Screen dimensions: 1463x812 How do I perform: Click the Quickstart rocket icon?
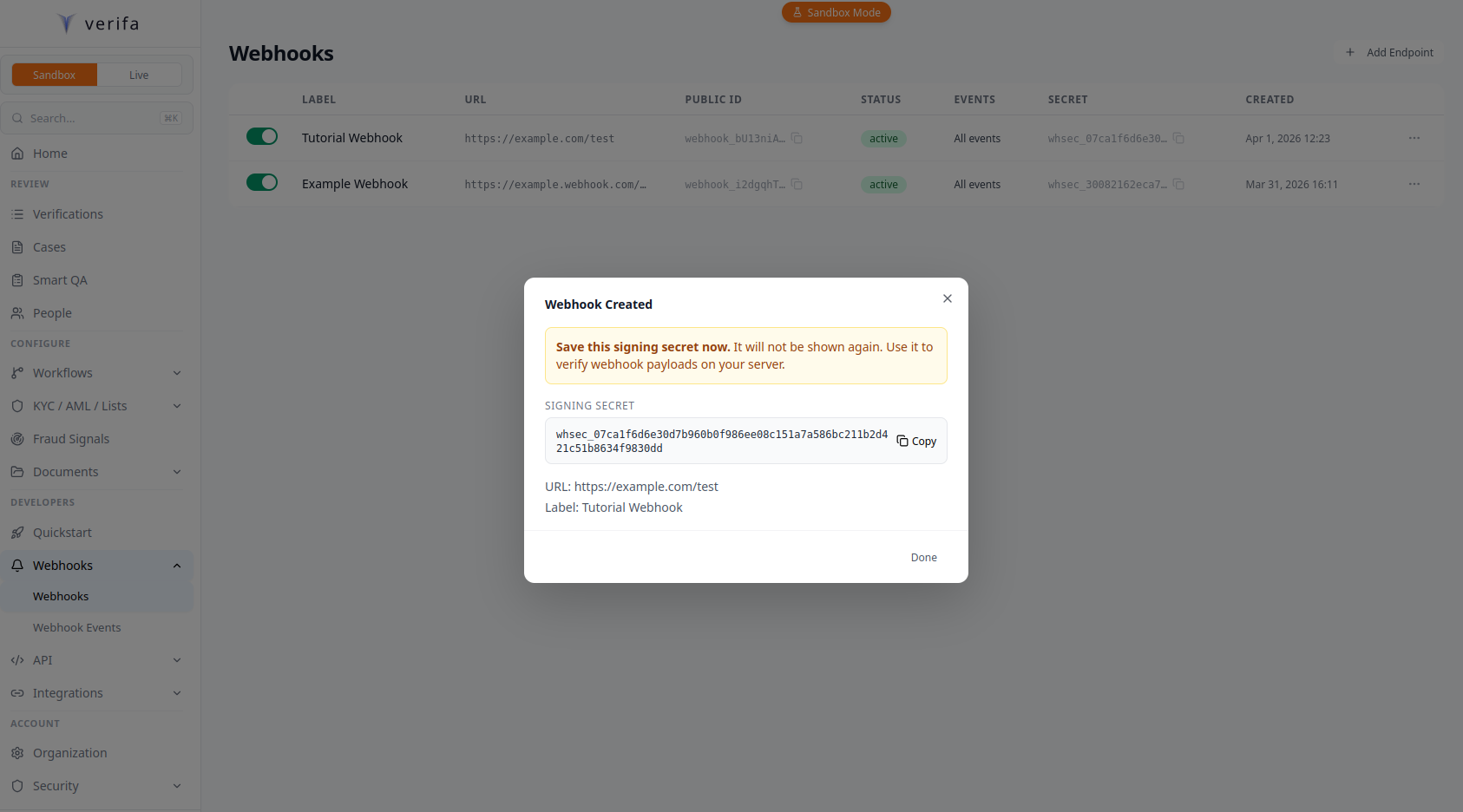point(18,532)
